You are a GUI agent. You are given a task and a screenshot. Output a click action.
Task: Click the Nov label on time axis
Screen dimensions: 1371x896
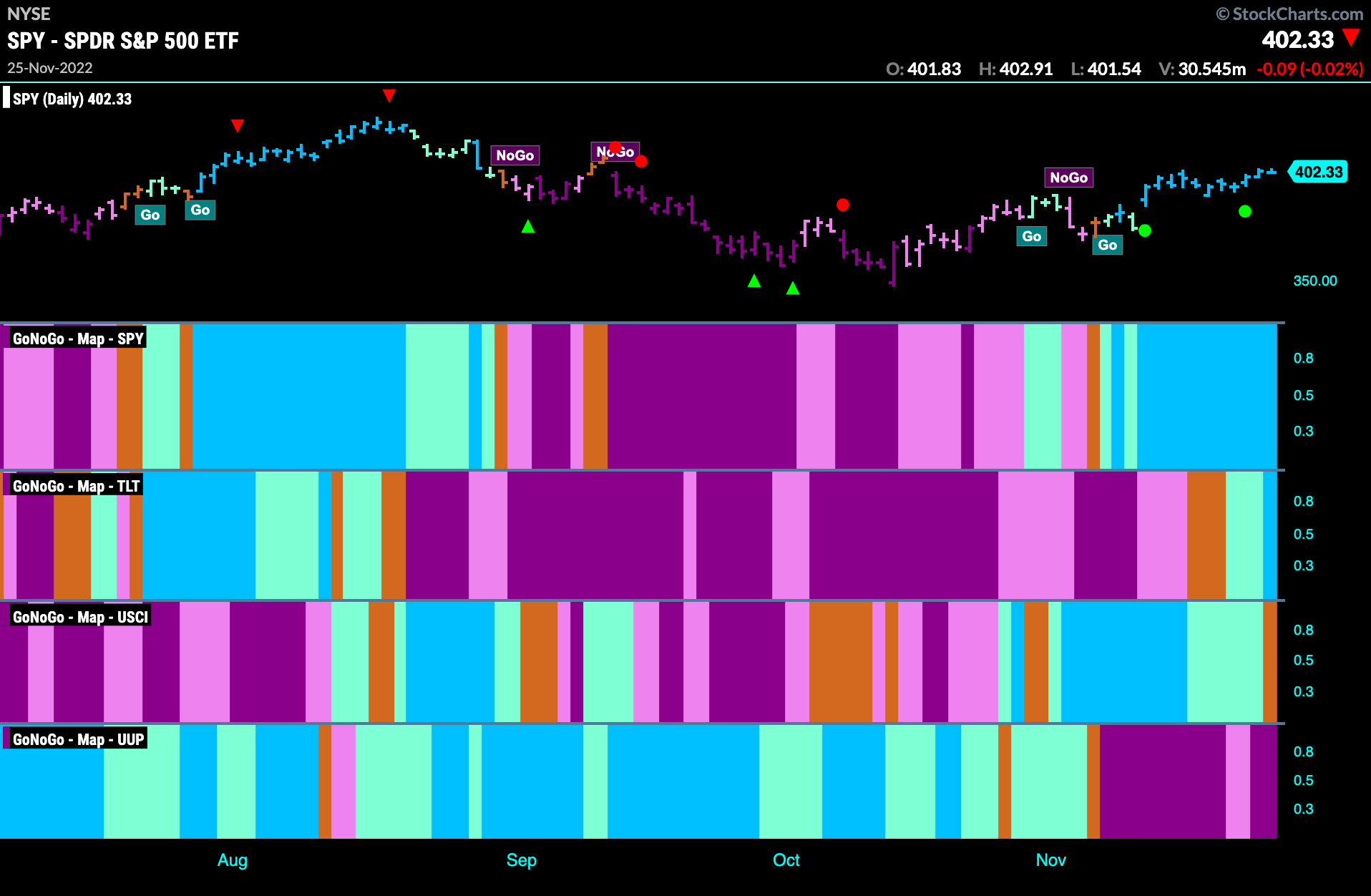click(x=1051, y=860)
